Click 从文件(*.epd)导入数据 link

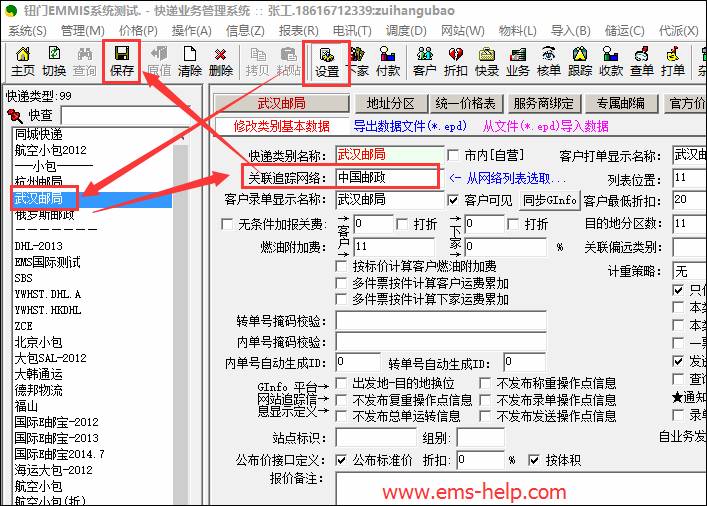[x=545, y=126]
